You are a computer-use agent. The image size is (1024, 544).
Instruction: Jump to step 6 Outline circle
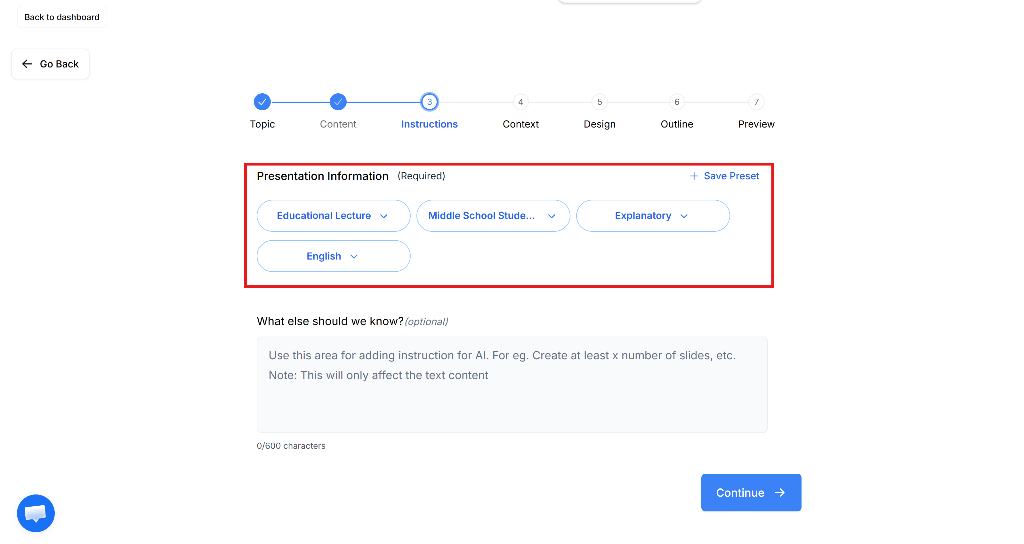(677, 102)
